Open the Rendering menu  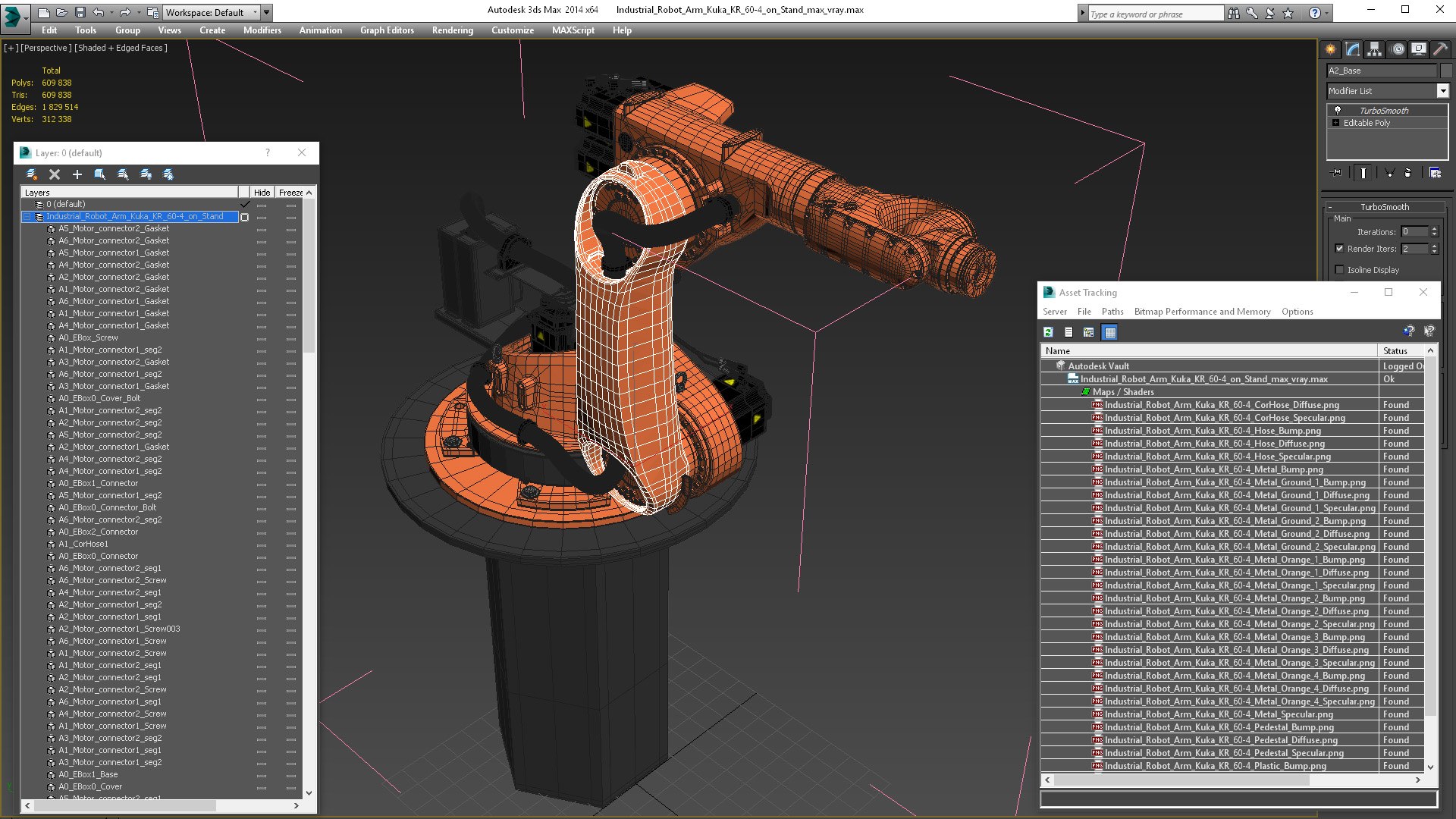453,30
